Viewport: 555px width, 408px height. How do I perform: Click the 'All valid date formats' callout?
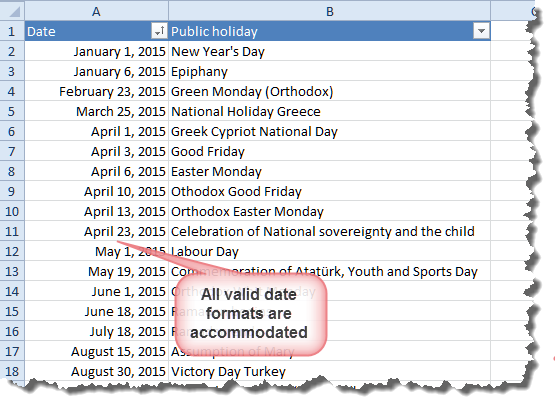pyautogui.click(x=250, y=314)
